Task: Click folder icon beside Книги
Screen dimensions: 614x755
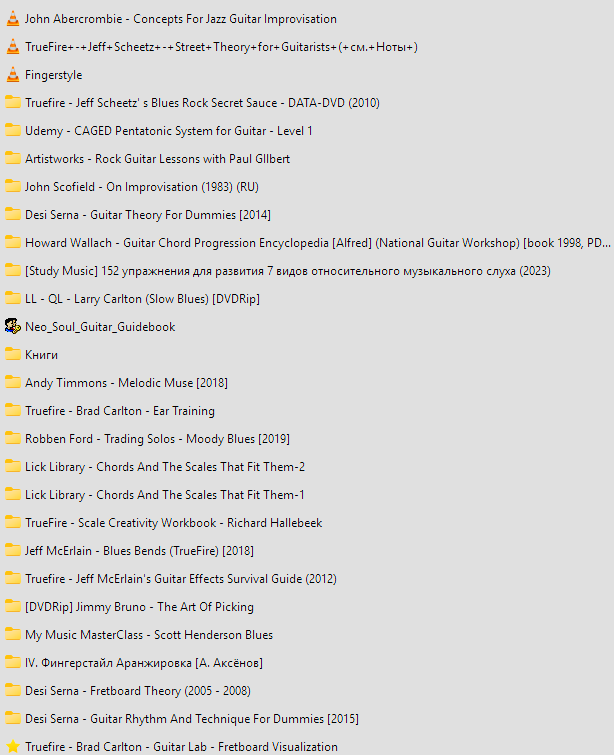Action: click(13, 354)
